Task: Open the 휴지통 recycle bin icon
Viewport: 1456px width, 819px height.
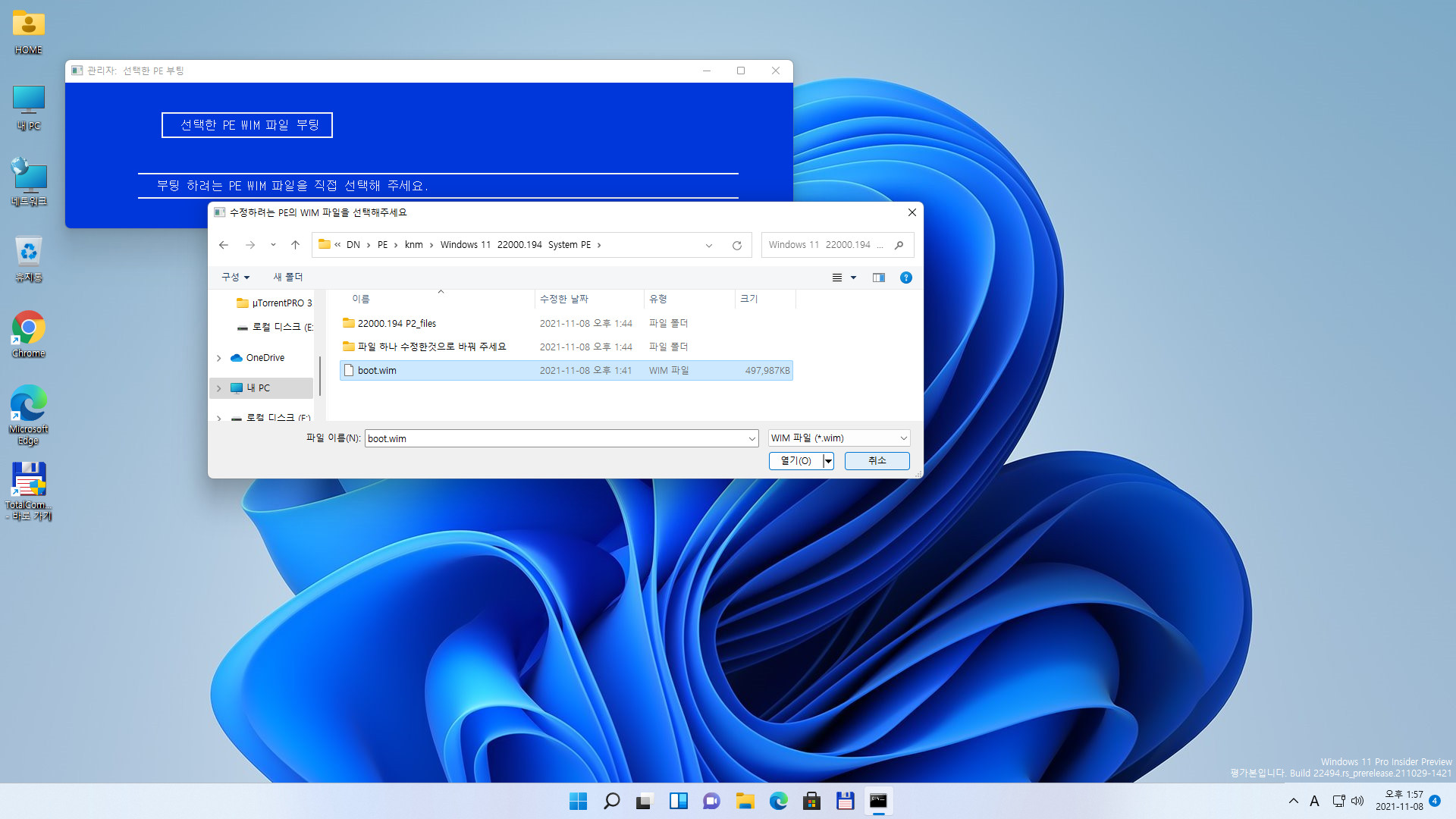Action: tap(29, 259)
